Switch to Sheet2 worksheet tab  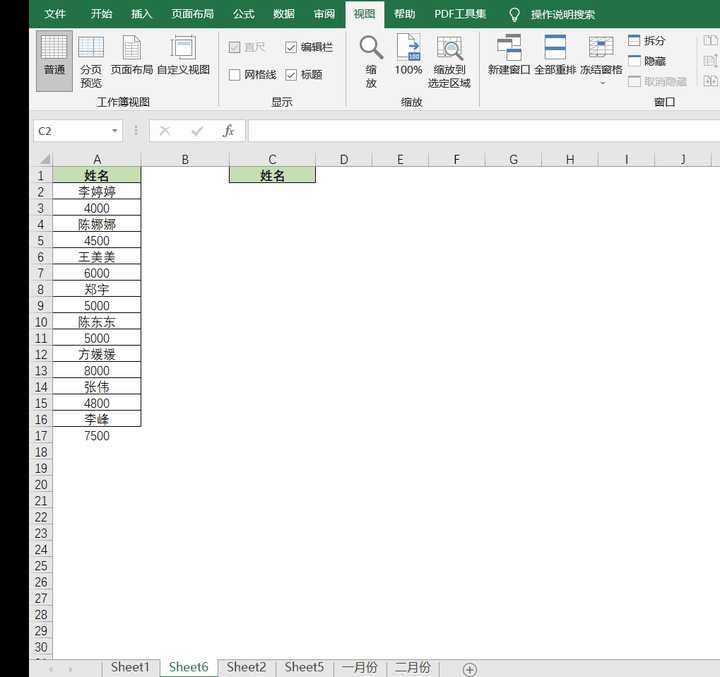(246, 667)
